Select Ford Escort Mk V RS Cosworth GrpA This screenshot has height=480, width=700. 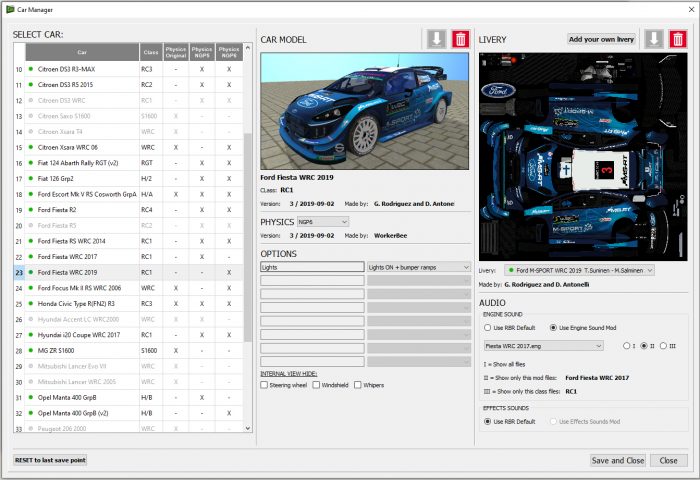[x=129, y=194]
